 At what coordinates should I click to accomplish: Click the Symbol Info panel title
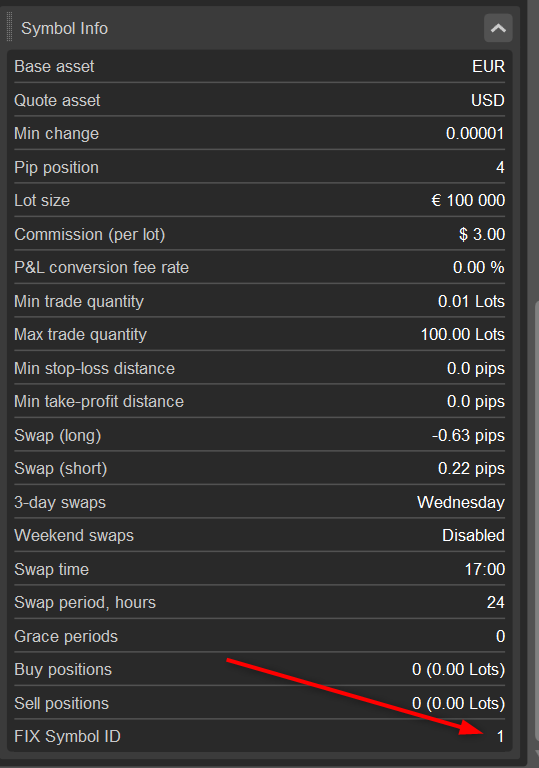point(64,28)
